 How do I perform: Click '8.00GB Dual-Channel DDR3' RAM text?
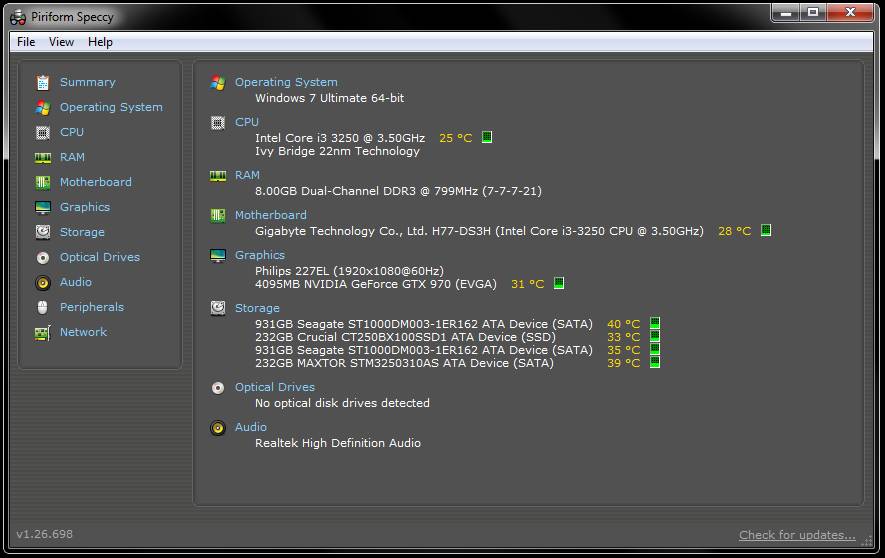[x=335, y=191]
